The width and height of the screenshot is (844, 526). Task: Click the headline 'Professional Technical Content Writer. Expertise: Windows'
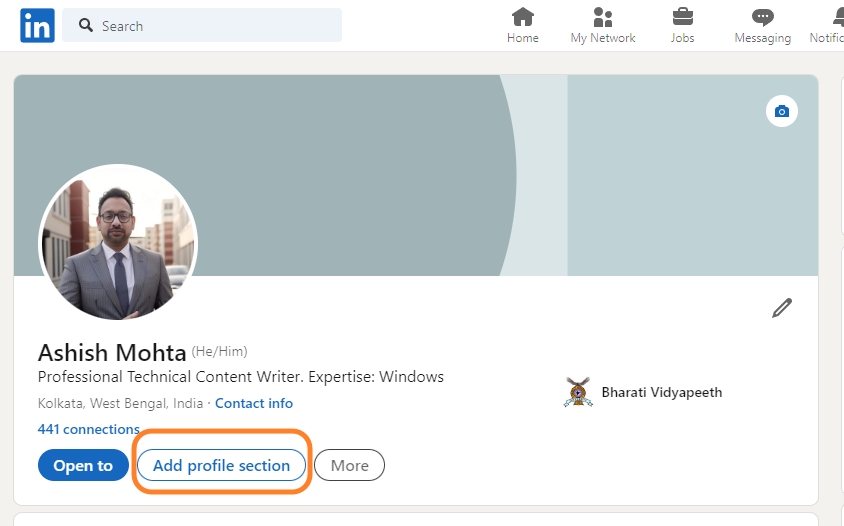point(241,377)
